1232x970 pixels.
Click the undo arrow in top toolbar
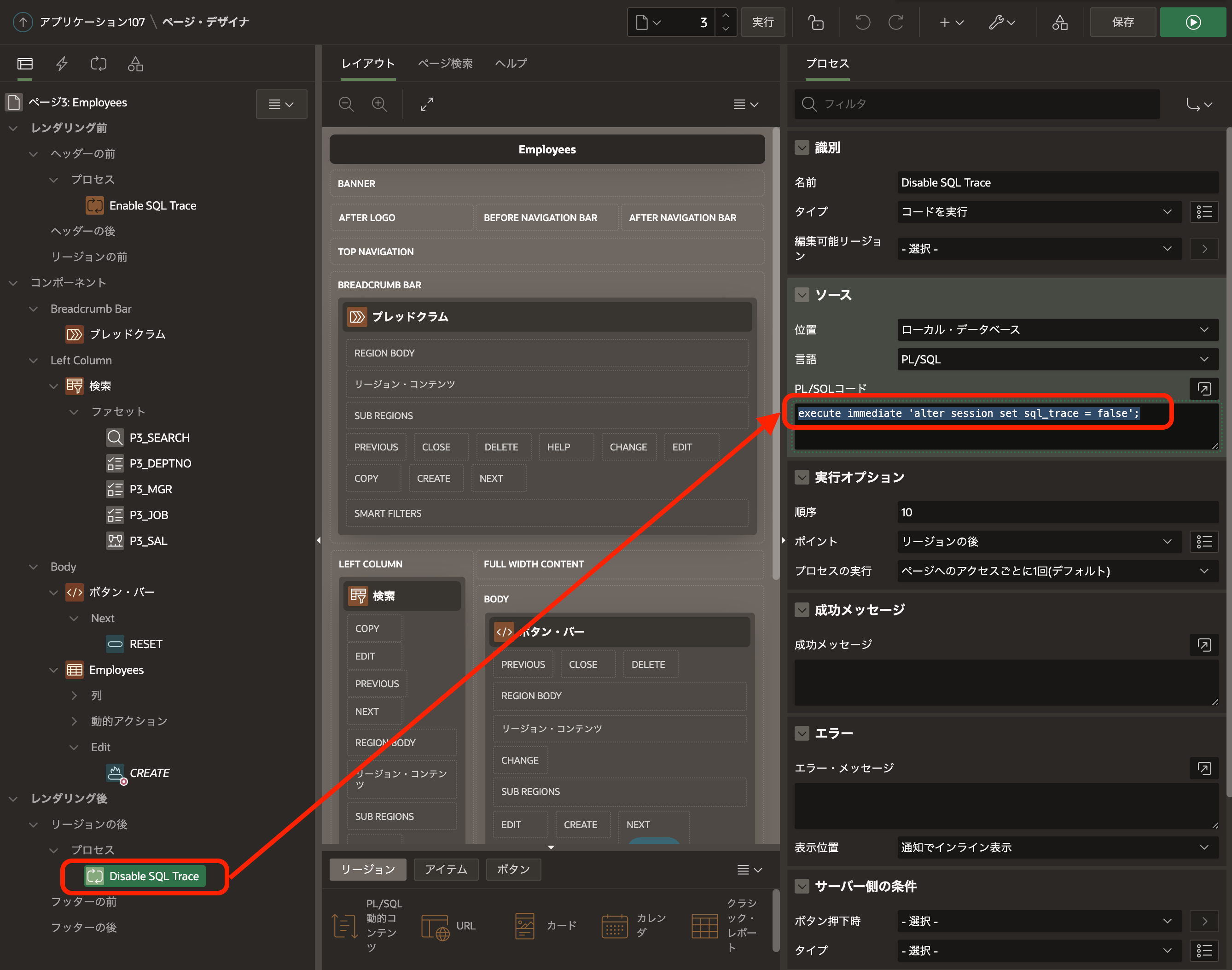pos(862,22)
